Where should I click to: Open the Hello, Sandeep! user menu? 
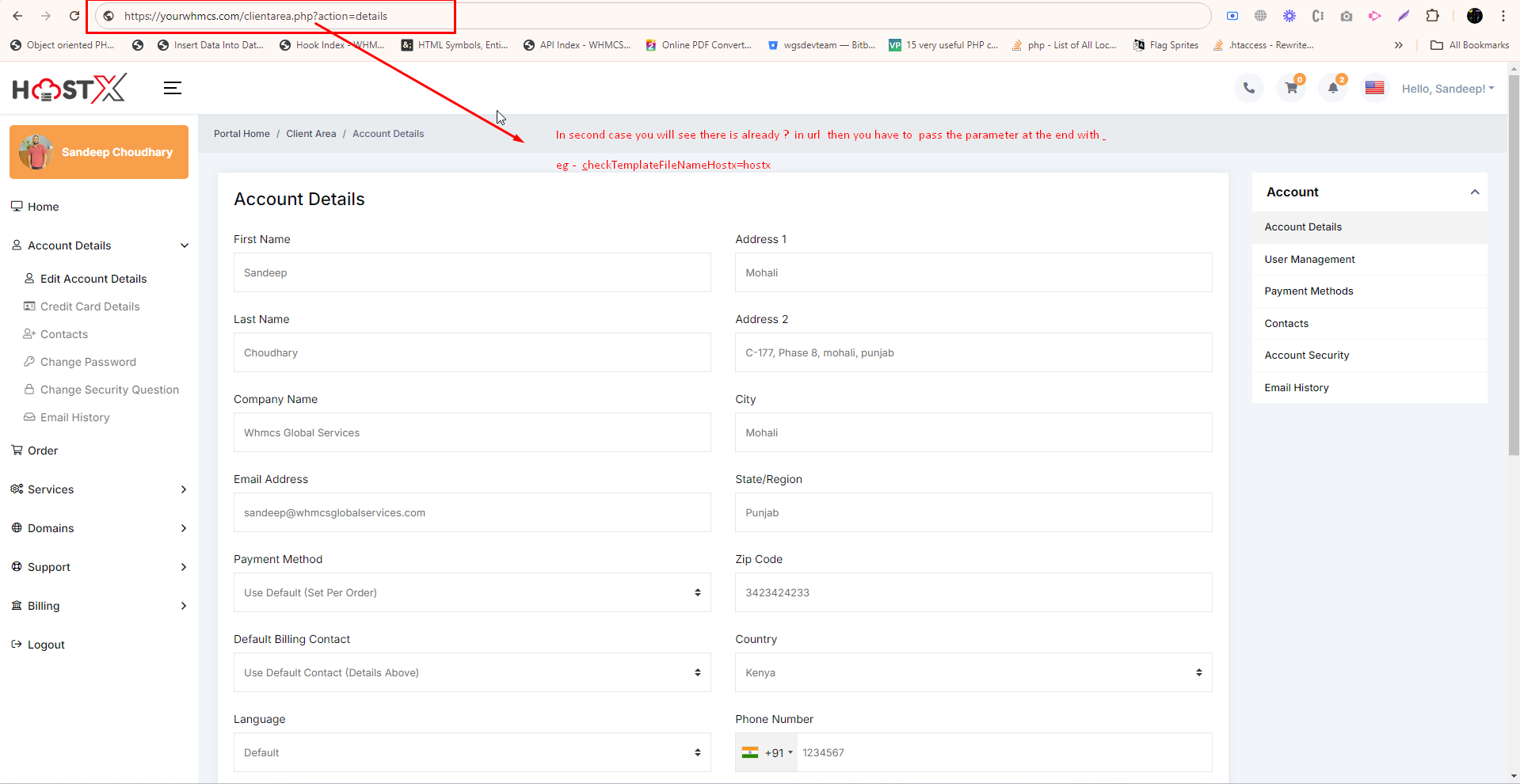[x=1447, y=89]
